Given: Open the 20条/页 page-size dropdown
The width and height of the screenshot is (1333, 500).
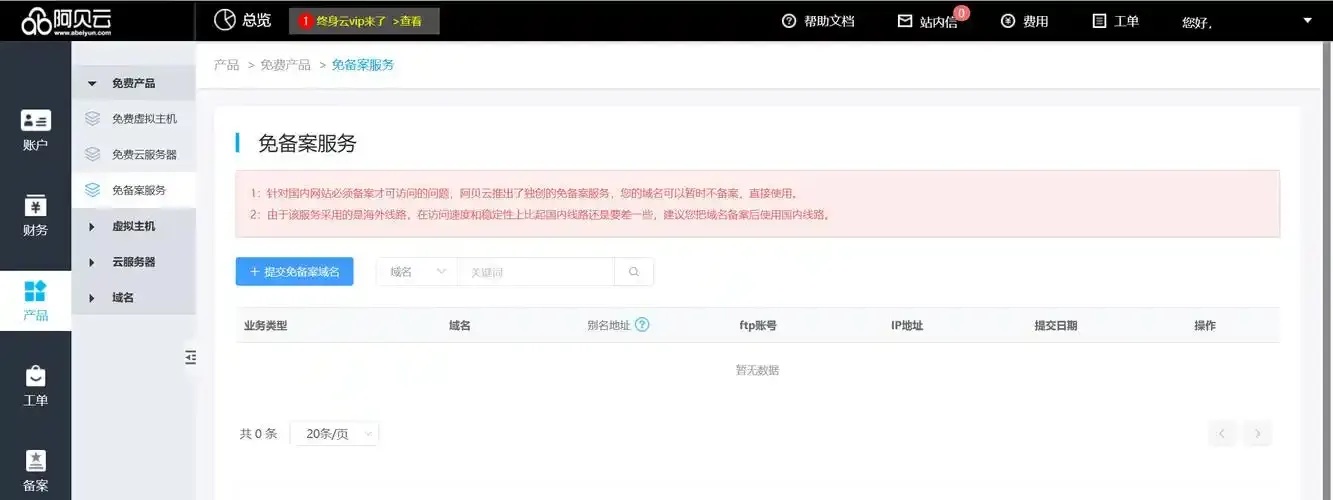Looking at the screenshot, I should tap(335, 434).
